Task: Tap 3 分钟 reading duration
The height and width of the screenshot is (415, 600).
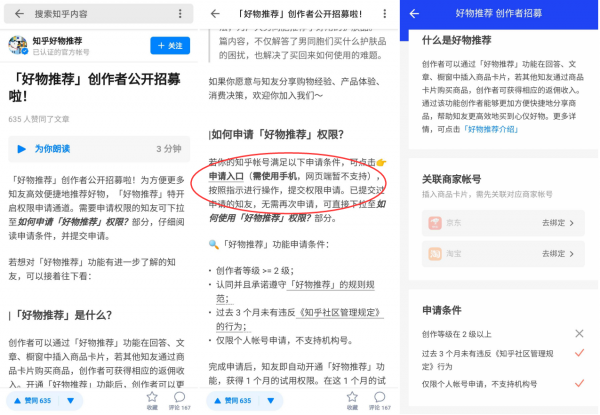Action: coord(169,149)
